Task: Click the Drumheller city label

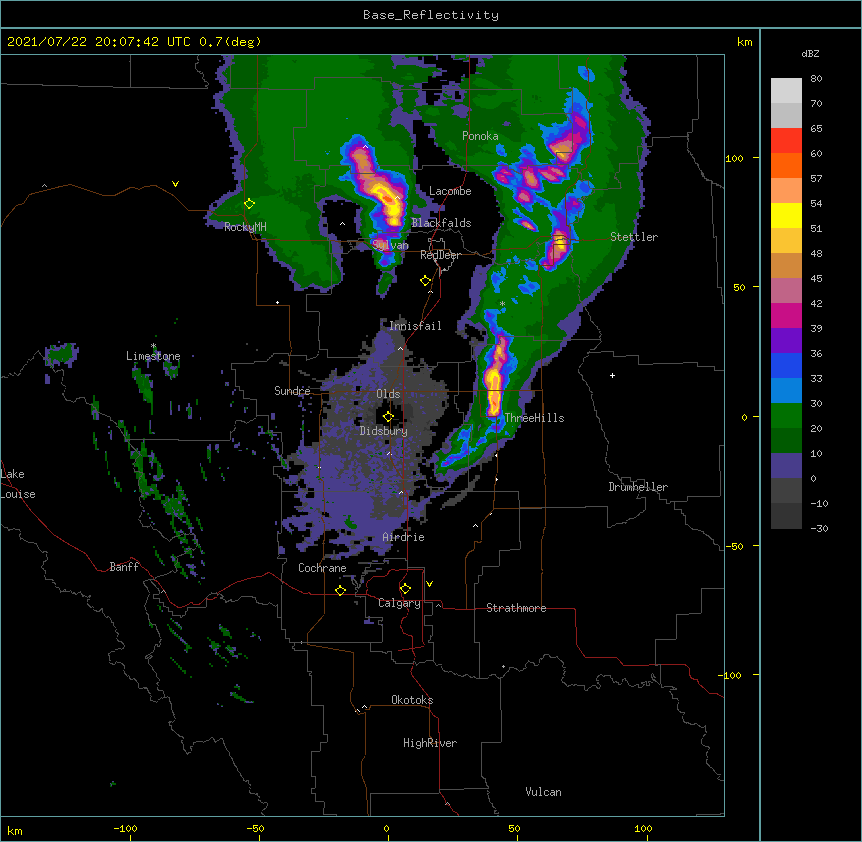Action: coord(638,487)
